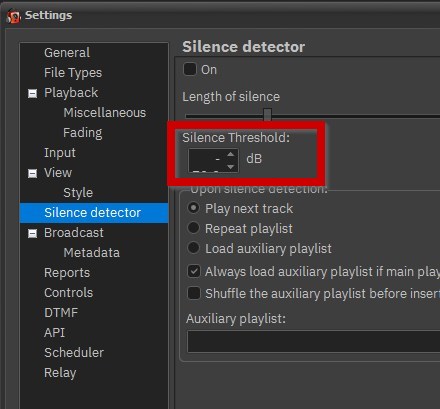Open the DTMF settings page
Image resolution: width=440 pixels, height=409 pixels.
point(61,313)
